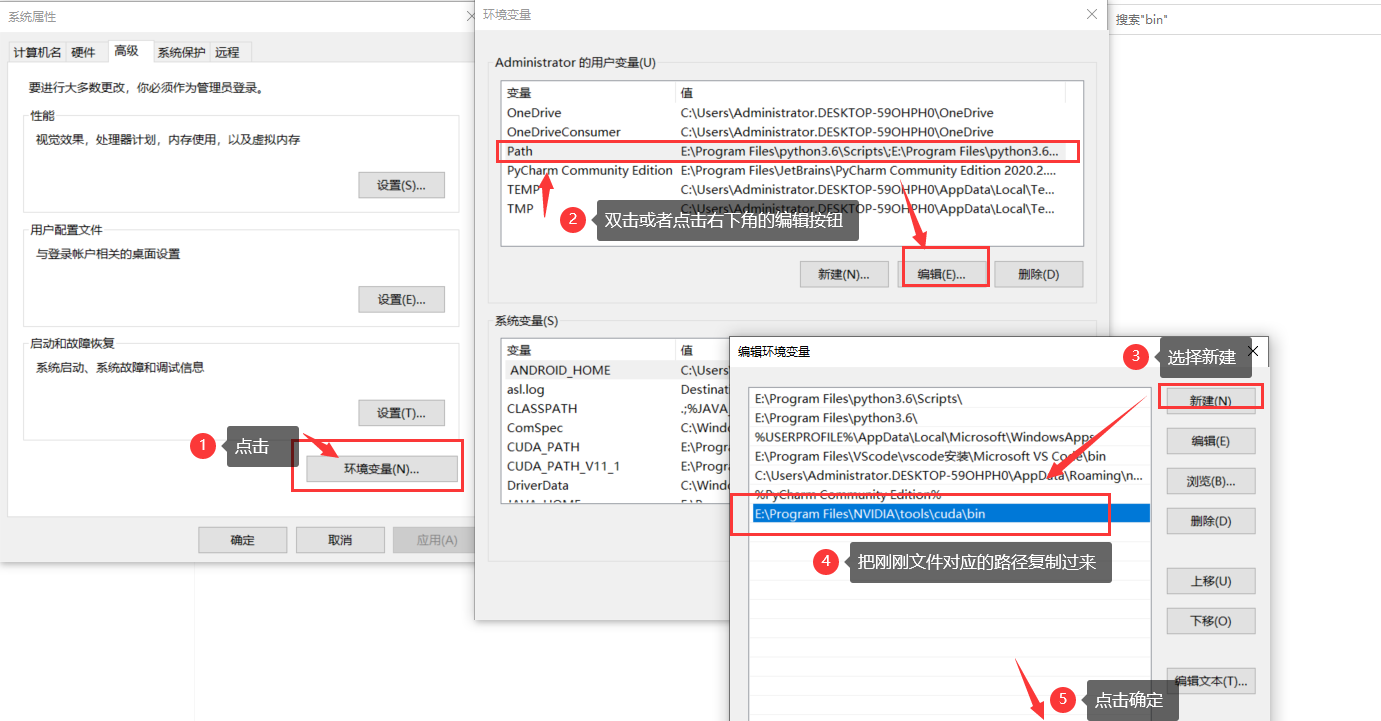The width and height of the screenshot is (1381, 721).
Task: Open startup and recovery 设置(T)
Action: click(401, 412)
